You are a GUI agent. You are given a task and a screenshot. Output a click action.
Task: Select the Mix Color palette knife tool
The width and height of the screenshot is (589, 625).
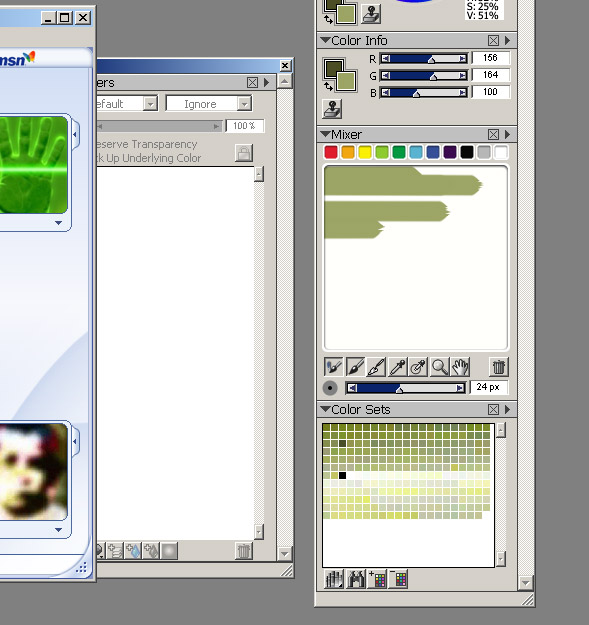tap(376, 366)
